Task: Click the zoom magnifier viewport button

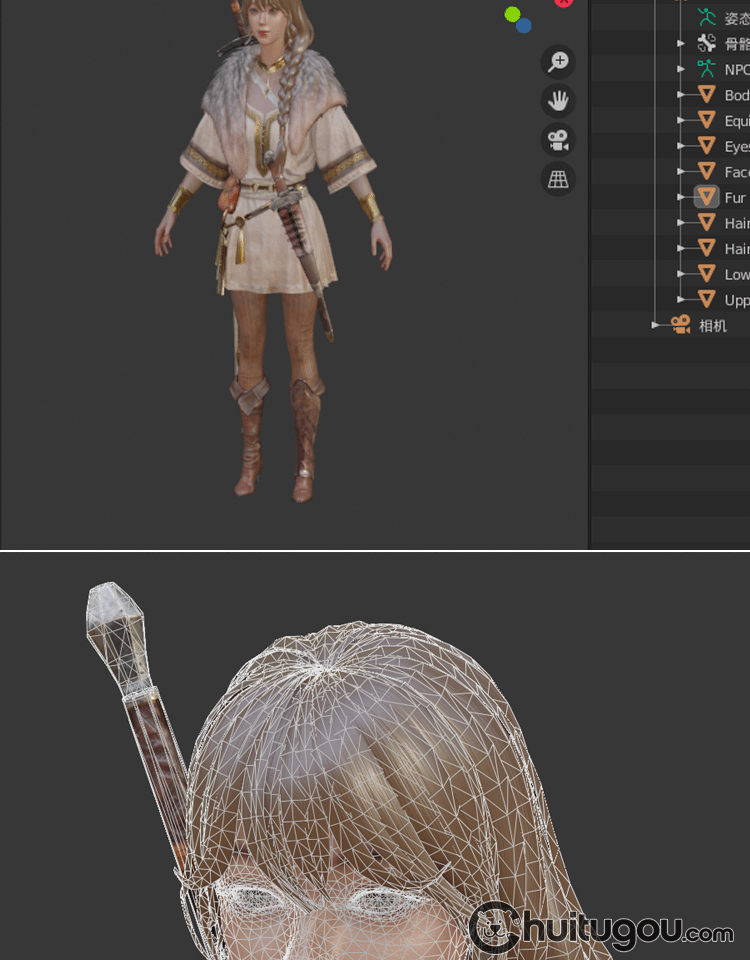Action: tap(558, 62)
